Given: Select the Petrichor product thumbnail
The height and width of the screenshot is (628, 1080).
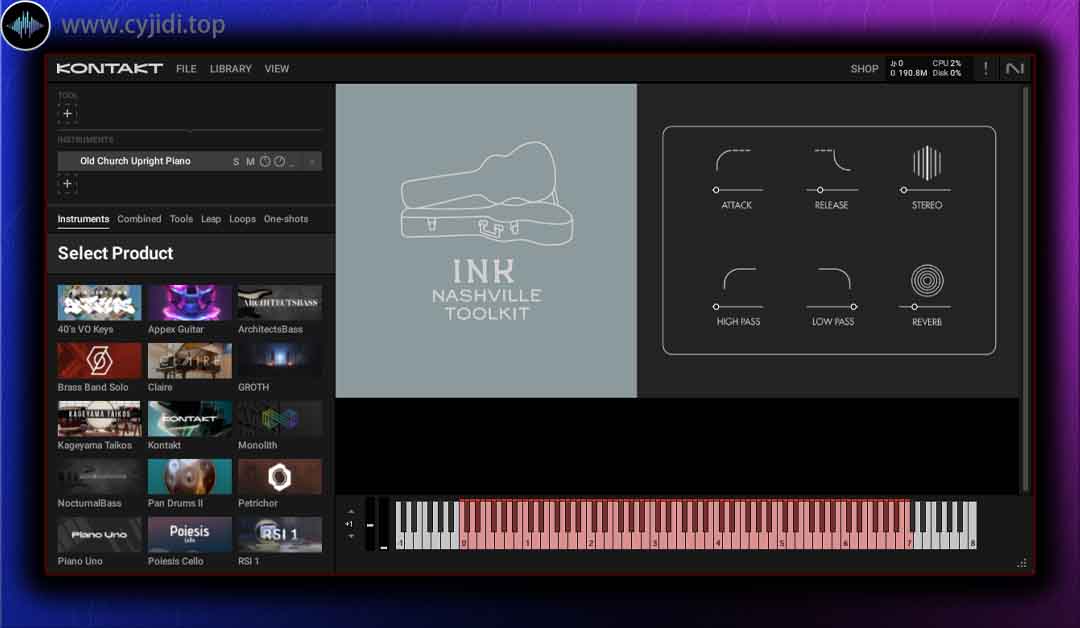Looking at the screenshot, I should 280,477.
